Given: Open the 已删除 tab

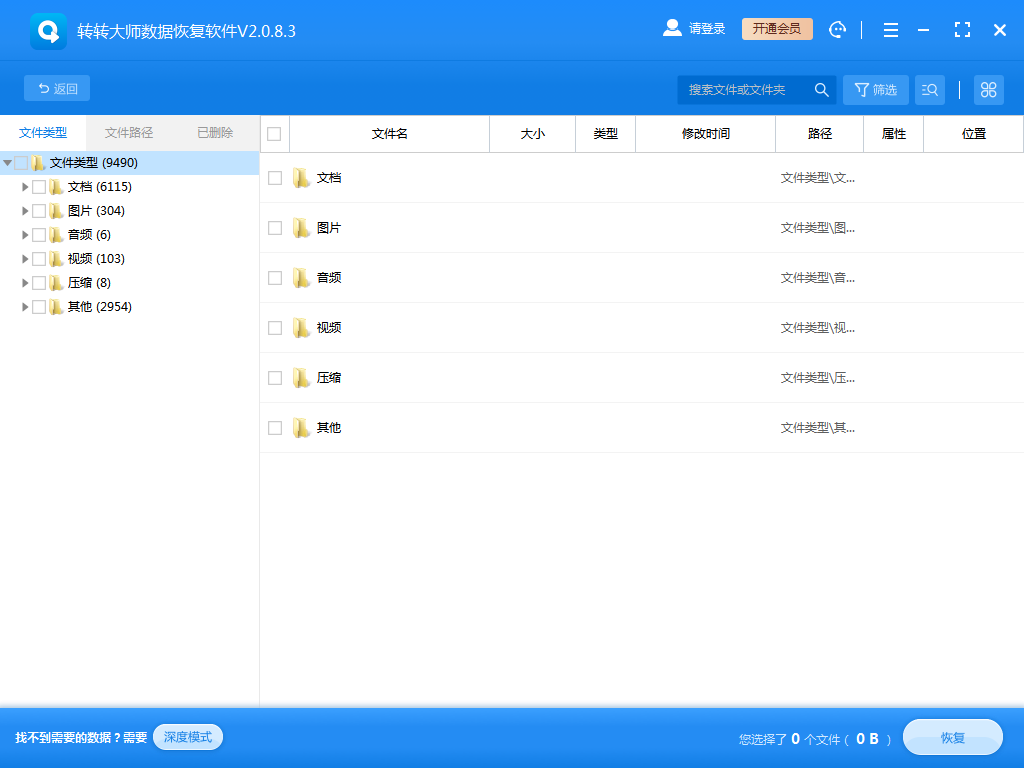Looking at the screenshot, I should tap(213, 131).
